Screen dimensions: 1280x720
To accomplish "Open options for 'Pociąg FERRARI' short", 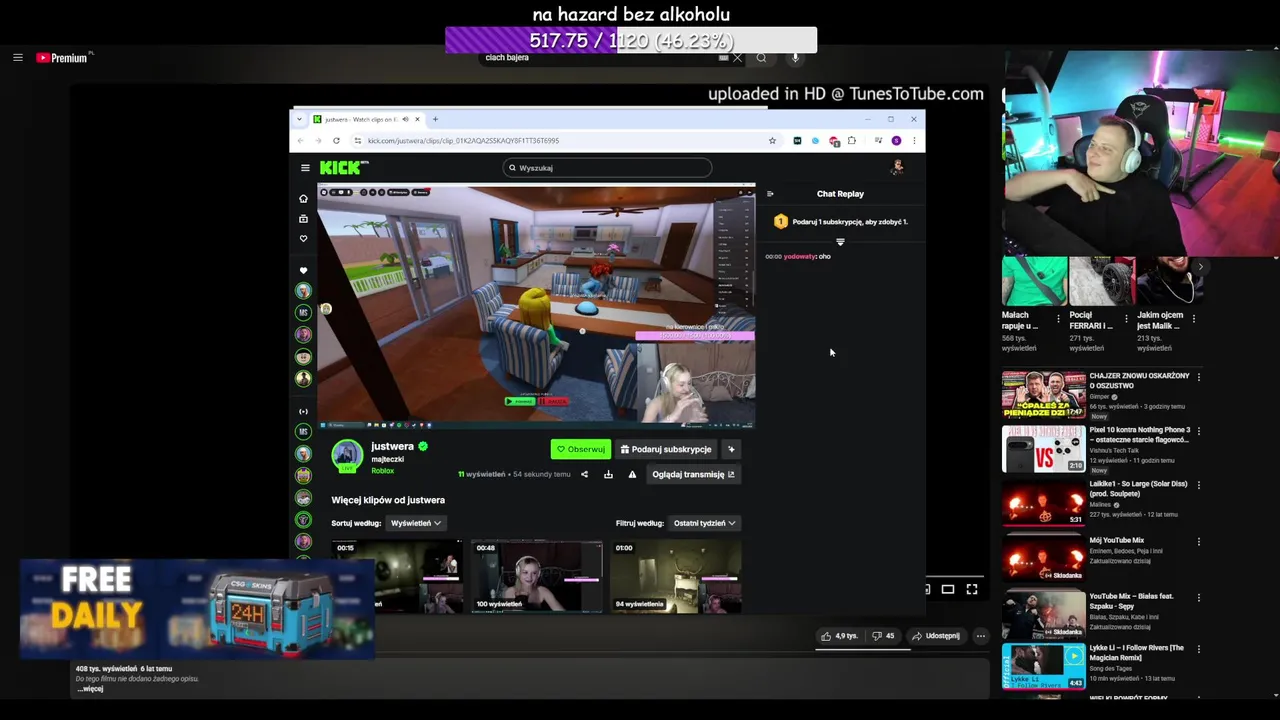I will coord(1127,319).
